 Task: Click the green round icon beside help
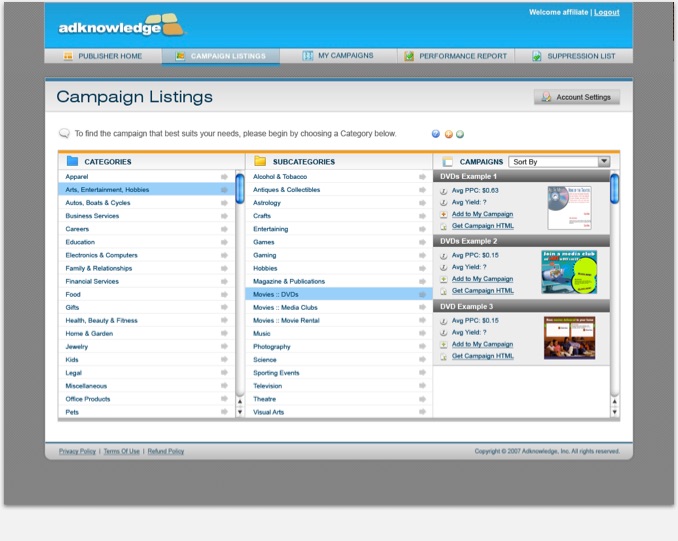(x=460, y=134)
